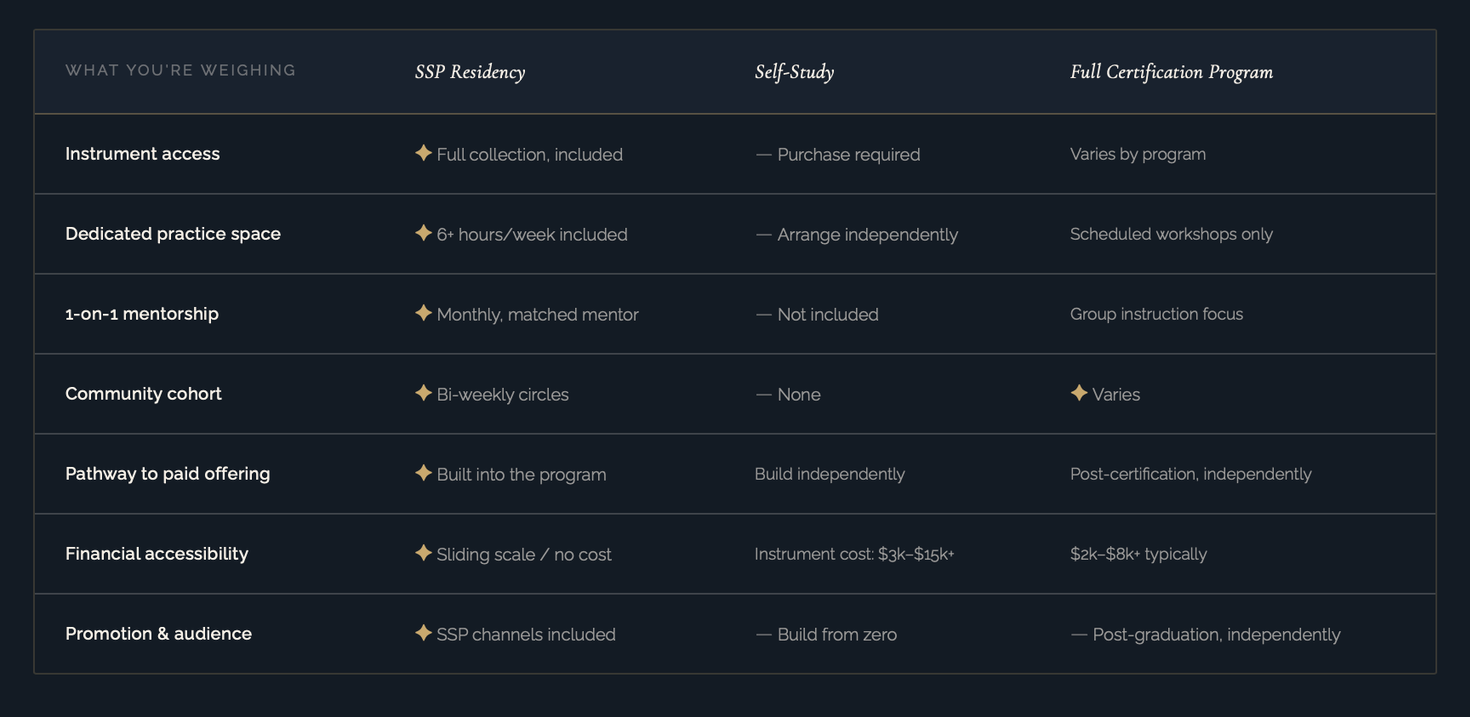Select the Full Certification Program column header

coord(1171,72)
